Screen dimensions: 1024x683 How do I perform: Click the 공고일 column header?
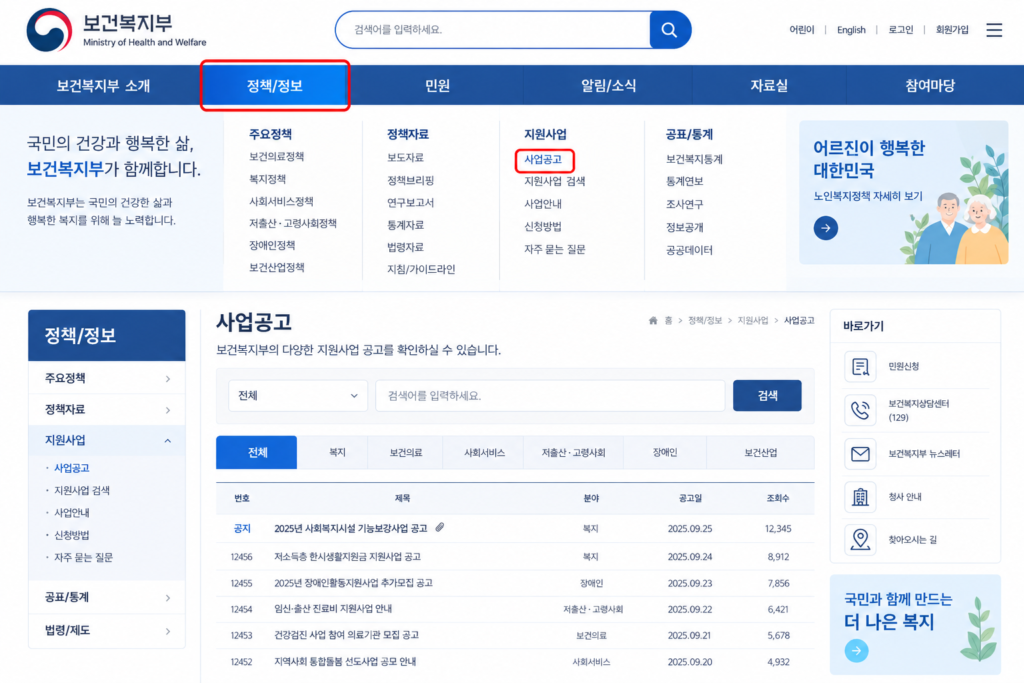pyautogui.click(x=690, y=498)
